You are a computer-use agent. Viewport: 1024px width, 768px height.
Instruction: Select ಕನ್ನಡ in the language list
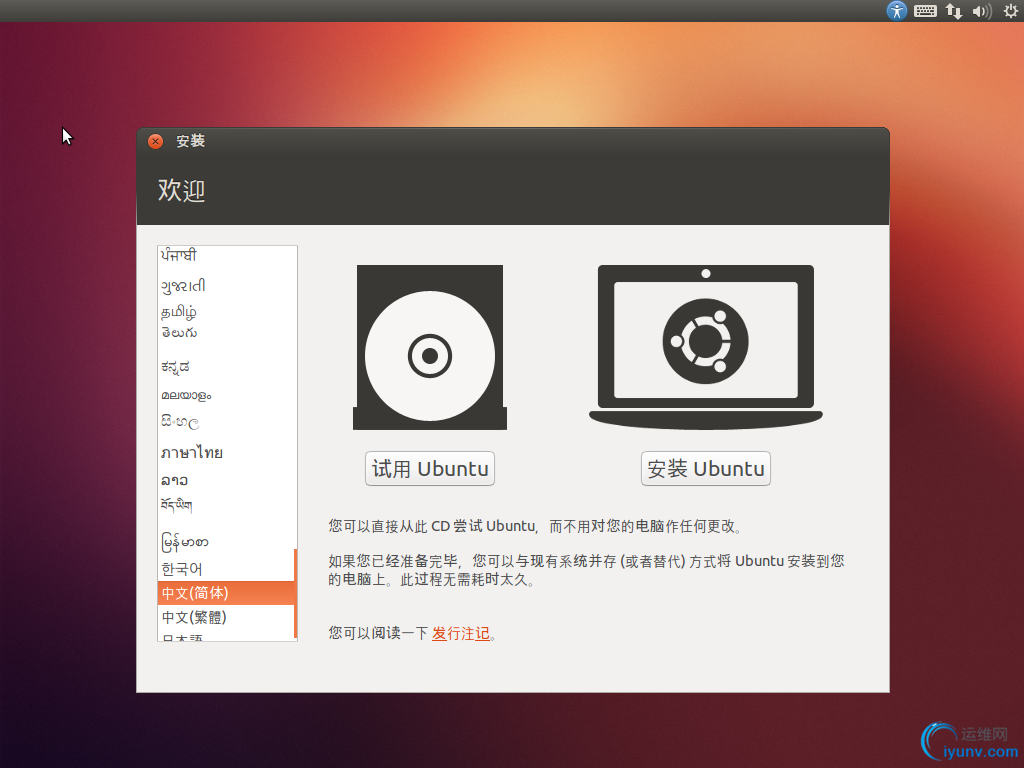click(x=226, y=367)
